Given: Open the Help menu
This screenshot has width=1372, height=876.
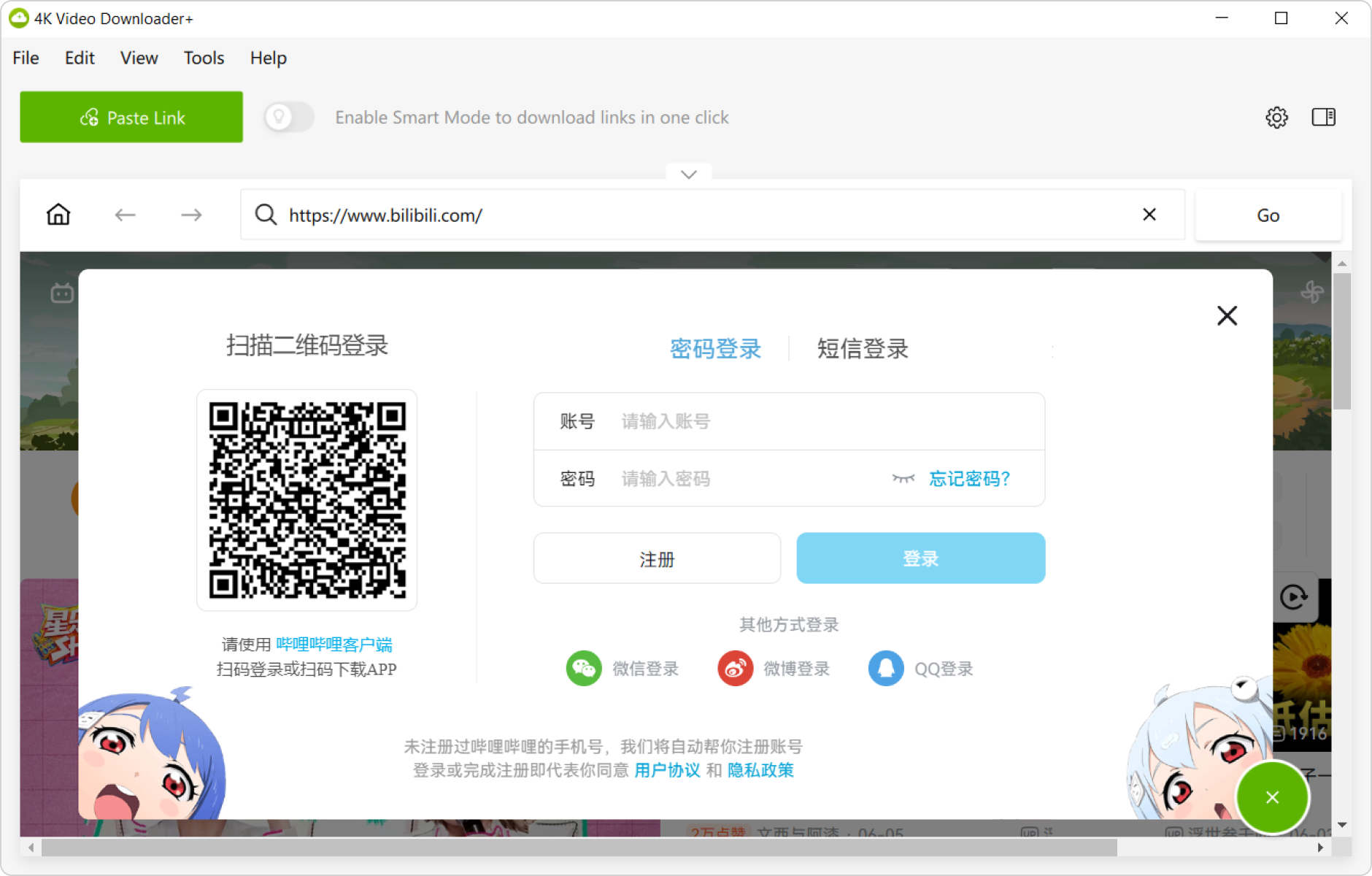Looking at the screenshot, I should [x=268, y=58].
